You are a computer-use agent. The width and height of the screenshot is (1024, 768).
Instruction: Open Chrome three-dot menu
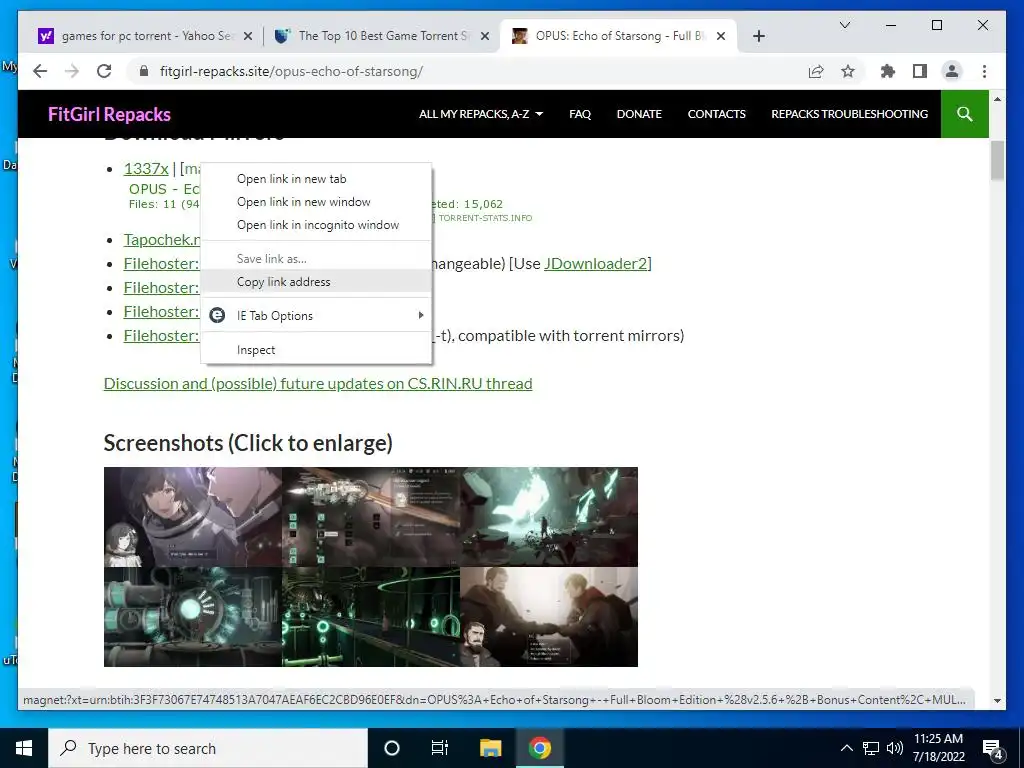click(984, 71)
